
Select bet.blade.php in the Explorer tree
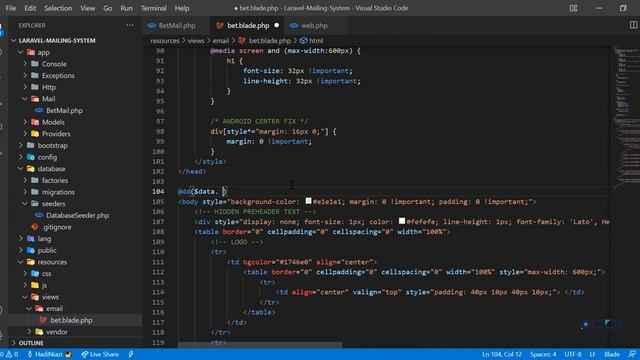(x=71, y=320)
